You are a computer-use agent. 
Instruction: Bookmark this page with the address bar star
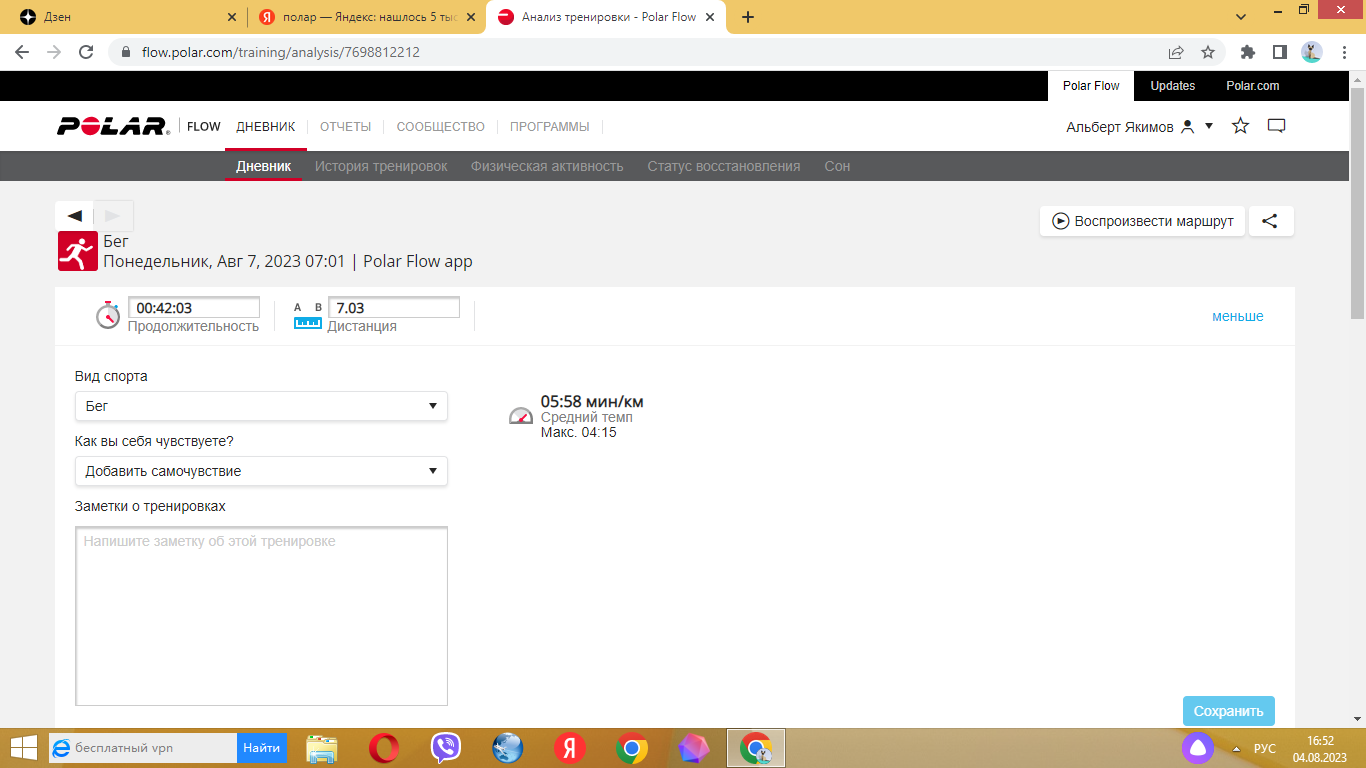pyautogui.click(x=1208, y=52)
